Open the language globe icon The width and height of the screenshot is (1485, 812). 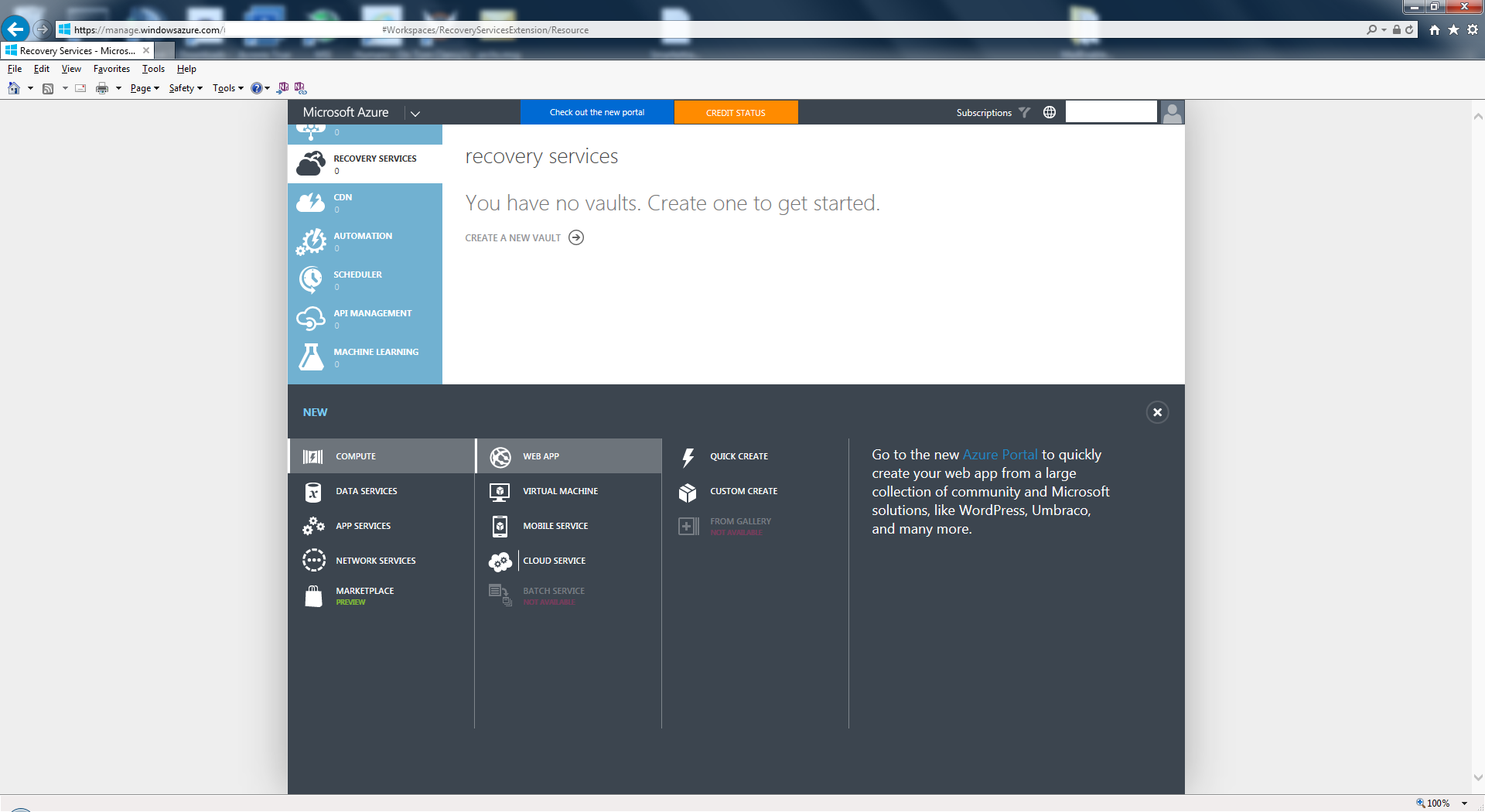point(1050,112)
